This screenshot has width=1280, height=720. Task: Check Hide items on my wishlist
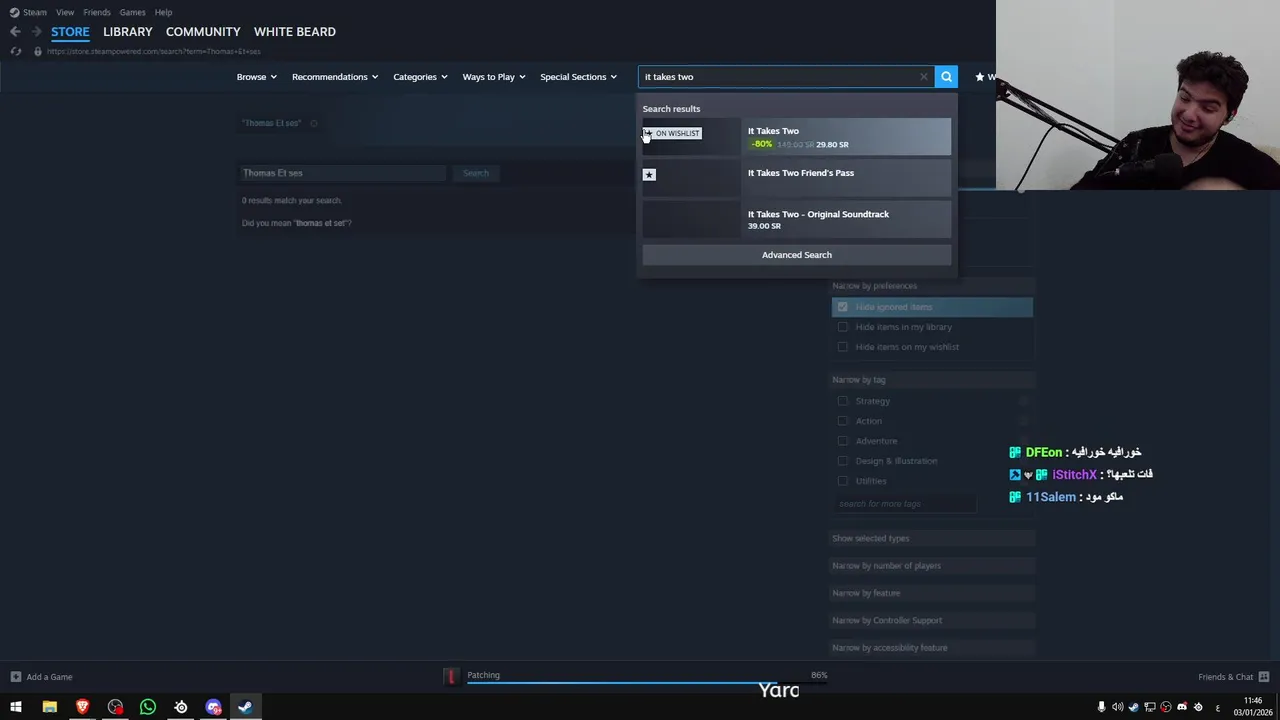point(843,347)
